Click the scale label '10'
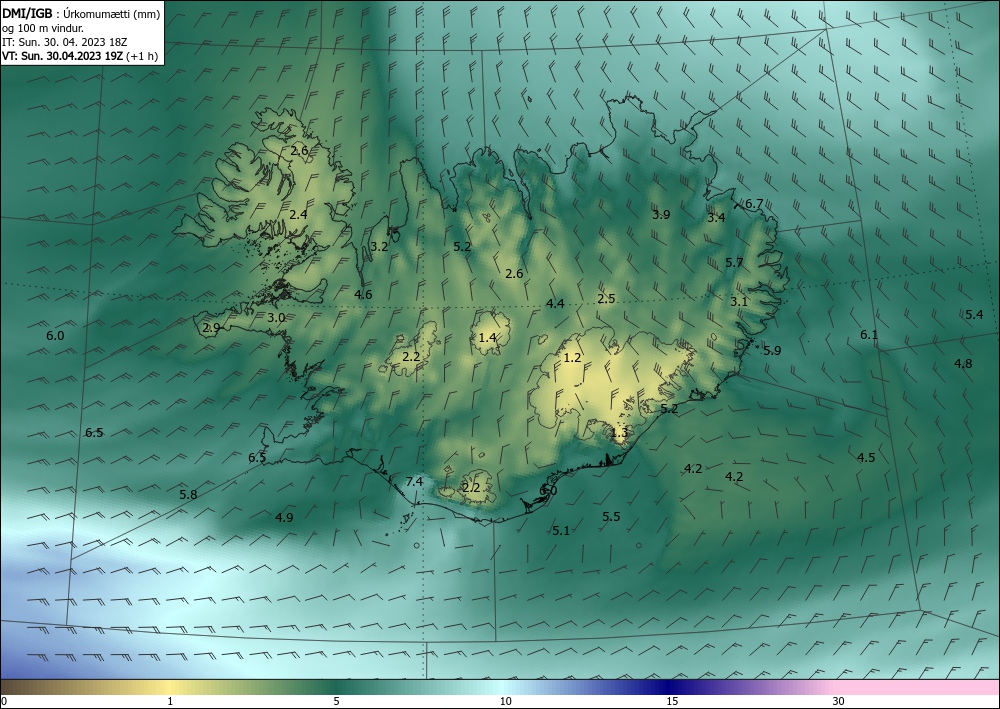This screenshot has height=709, width=1000. point(506,701)
